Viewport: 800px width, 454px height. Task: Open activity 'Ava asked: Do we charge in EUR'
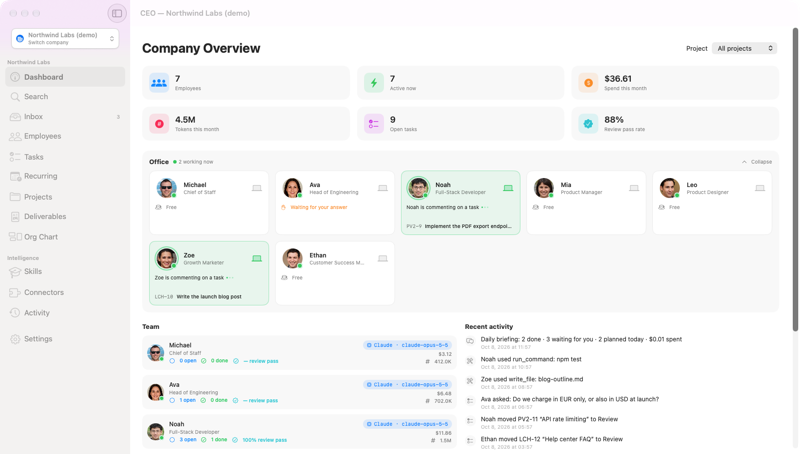tap(569, 399)
